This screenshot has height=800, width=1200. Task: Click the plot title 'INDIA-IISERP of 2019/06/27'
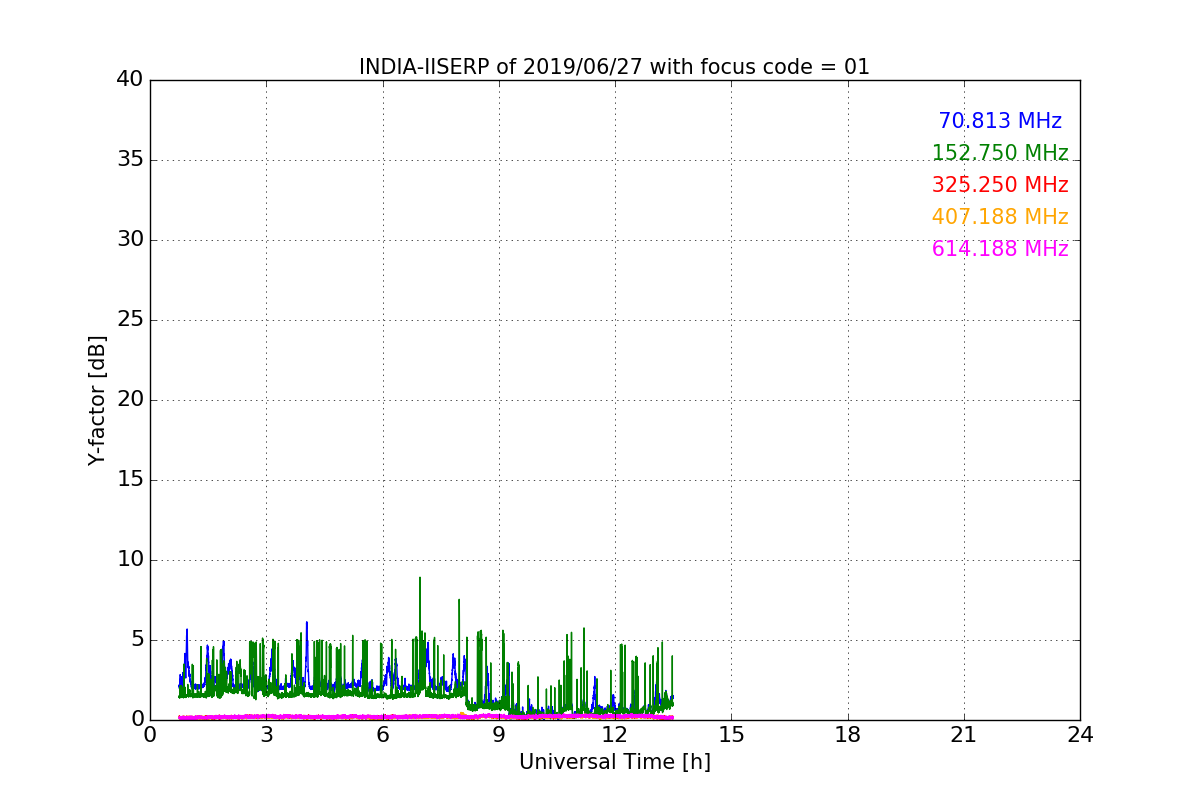tap(614, 67)
